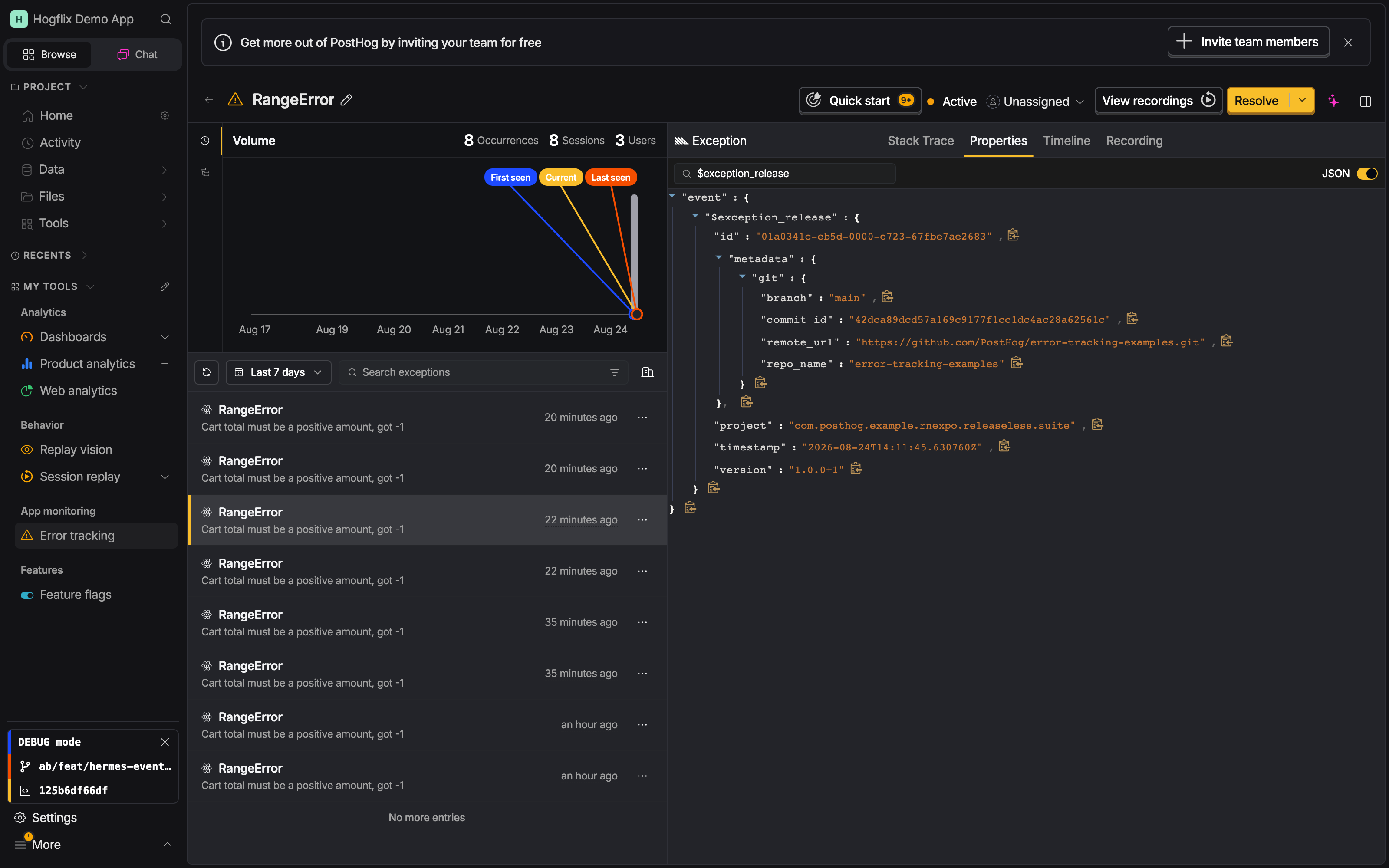This screenshot has height=868, width=1389.
Task: Click the columns layout icon beside search
Action: tap(648, 372)
